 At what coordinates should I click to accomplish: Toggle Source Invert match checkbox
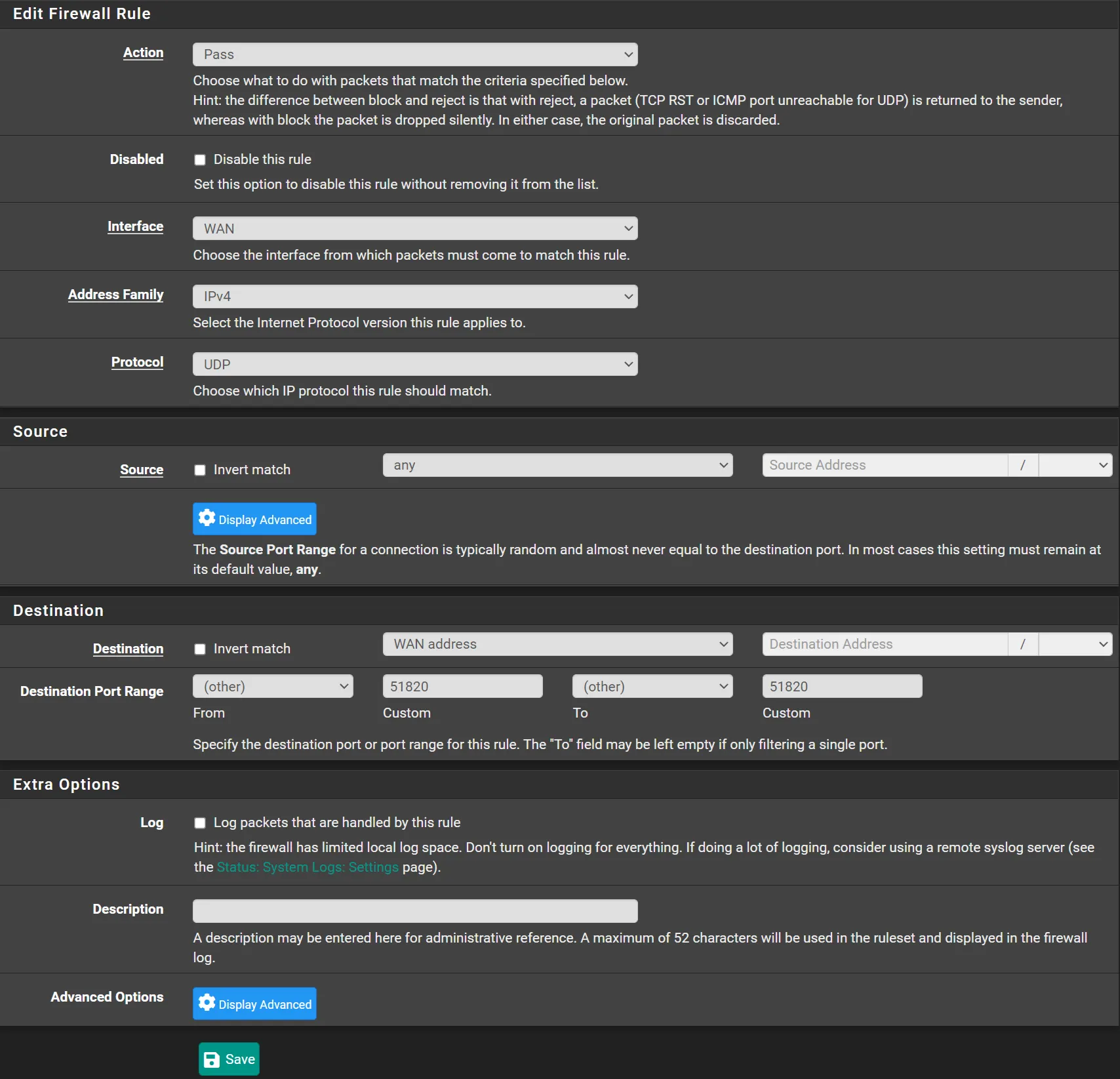click(200, 470)
